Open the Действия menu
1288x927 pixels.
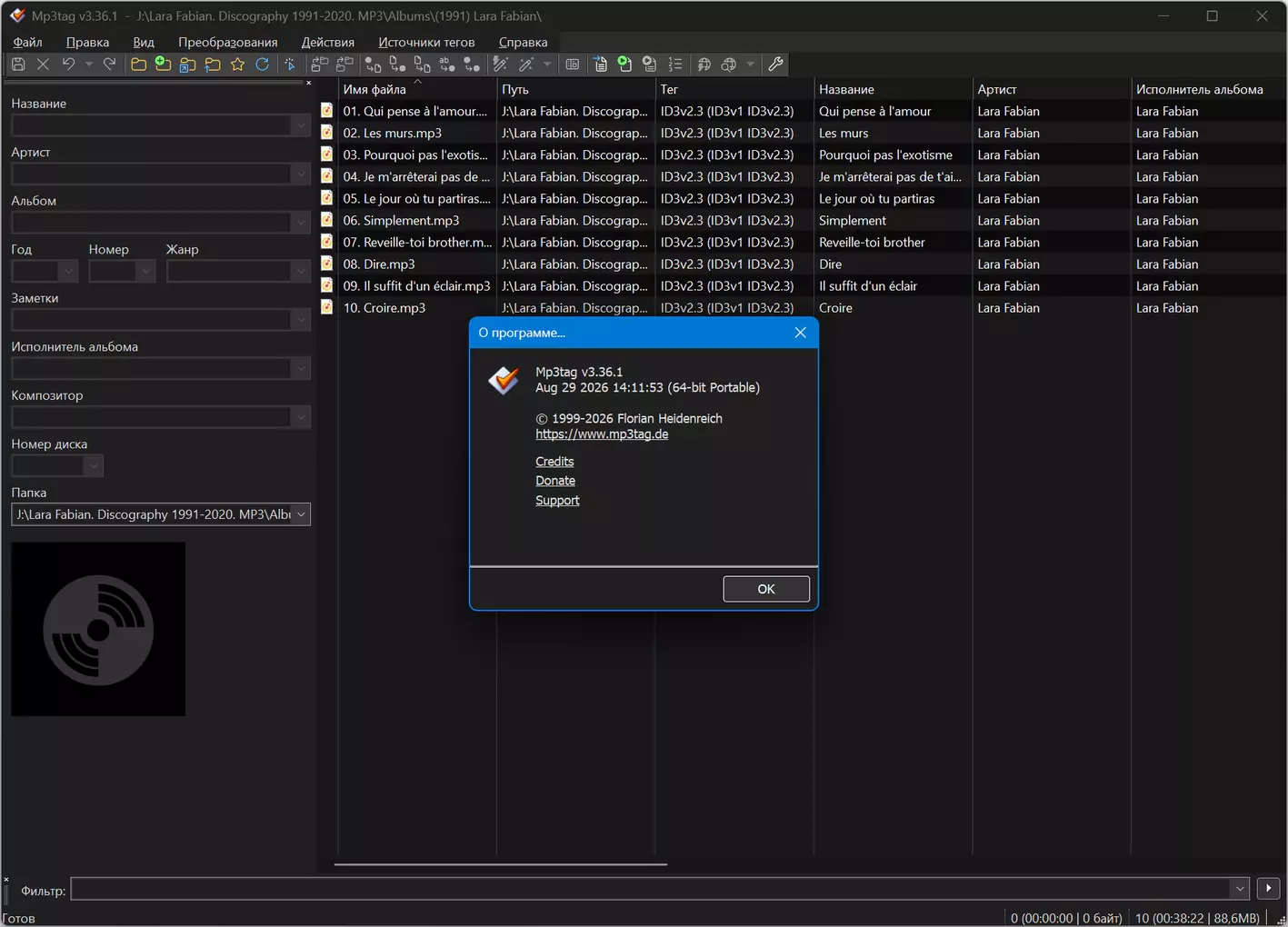pos(328,42)
